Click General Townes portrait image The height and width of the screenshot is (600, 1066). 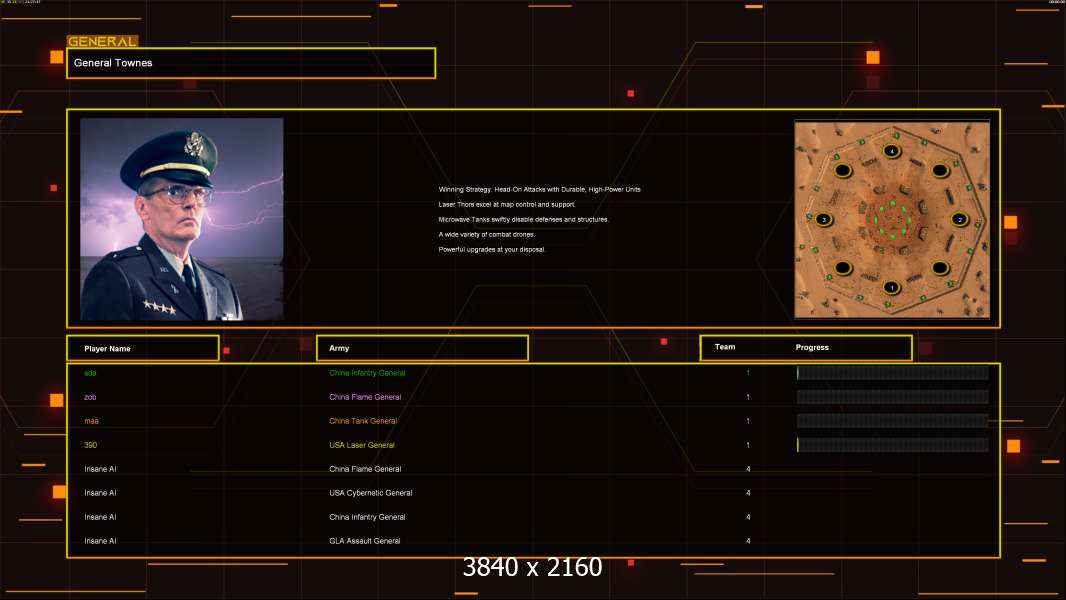[182, 219]
